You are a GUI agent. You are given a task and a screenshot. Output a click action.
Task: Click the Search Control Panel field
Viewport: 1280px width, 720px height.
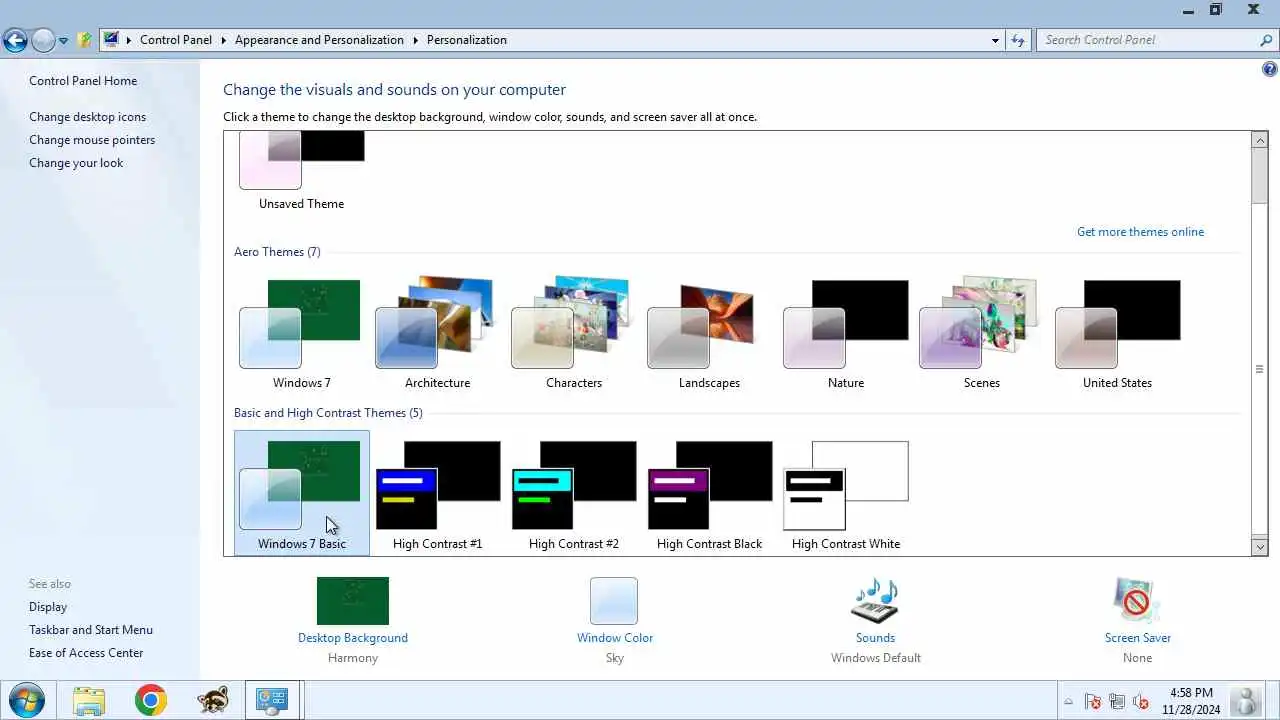click(1146, 40)
